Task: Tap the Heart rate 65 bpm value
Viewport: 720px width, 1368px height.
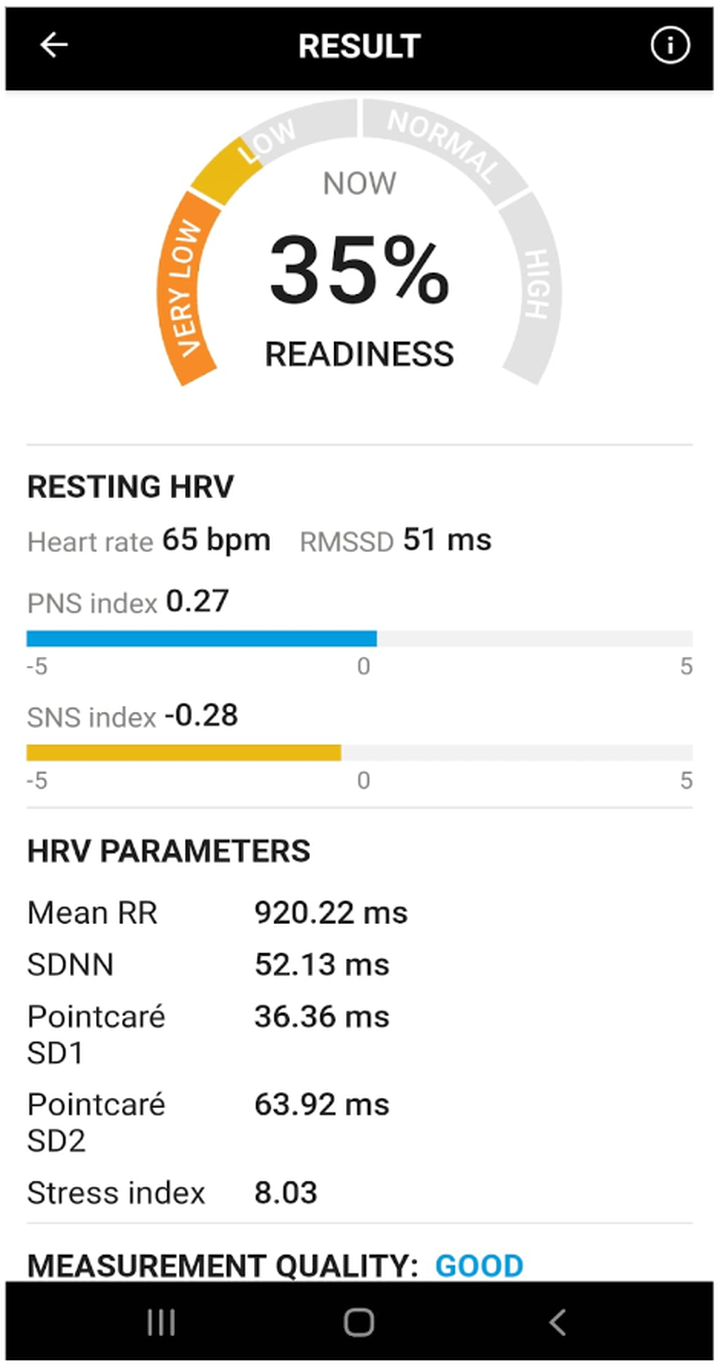Action: click(216, 541)
